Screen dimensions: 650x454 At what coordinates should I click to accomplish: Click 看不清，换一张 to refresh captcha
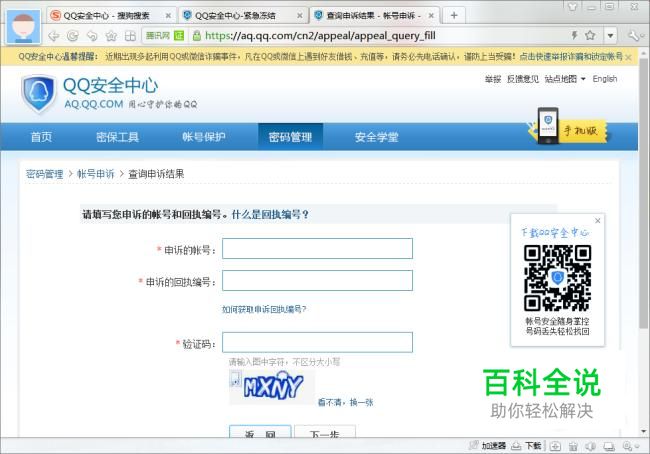click(x=345, y=402)
